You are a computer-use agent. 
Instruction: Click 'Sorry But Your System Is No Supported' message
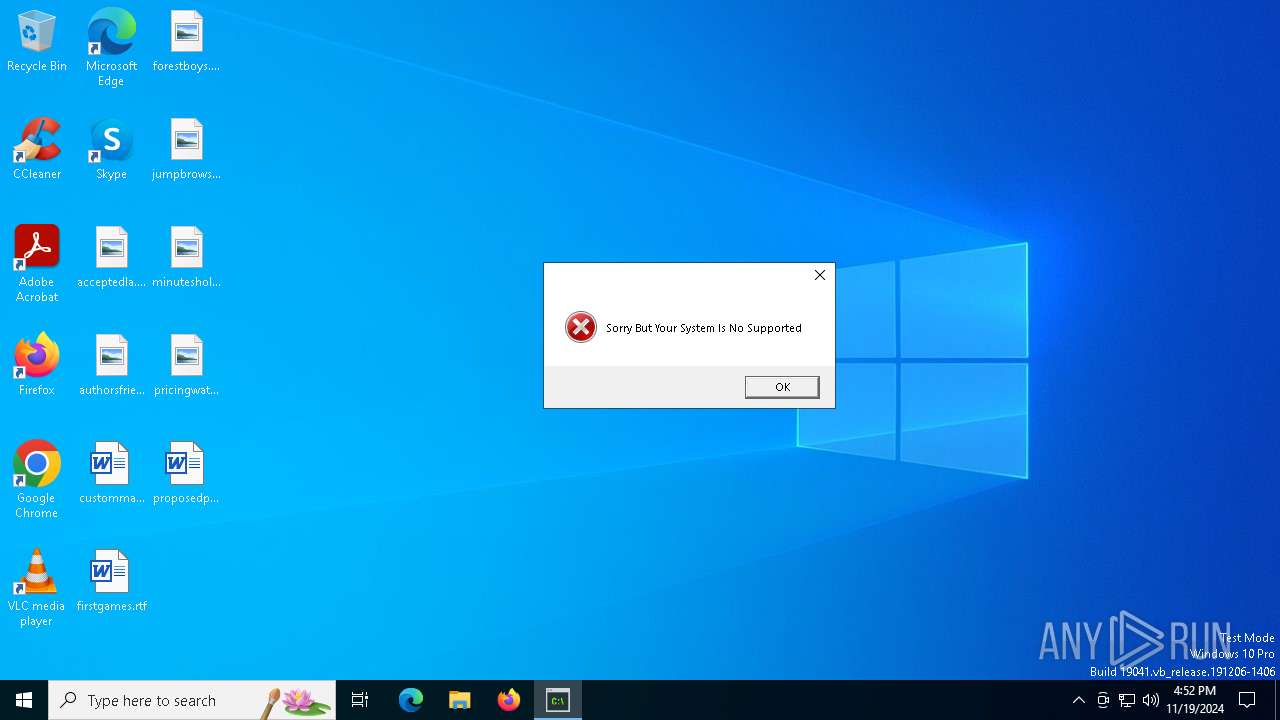(x=704, y=328)
